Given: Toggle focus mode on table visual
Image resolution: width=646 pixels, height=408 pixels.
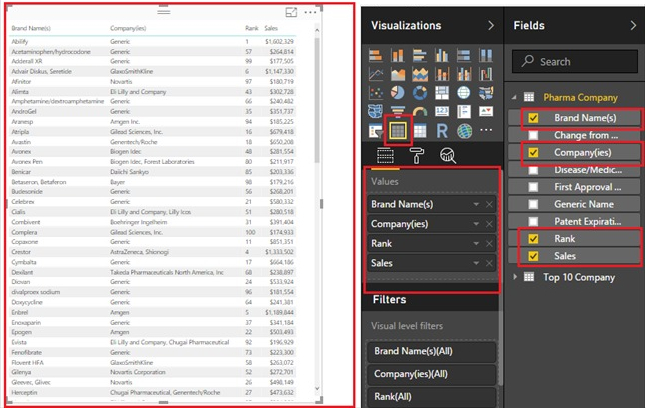Looking at the screenshot, I should [291, 12].
